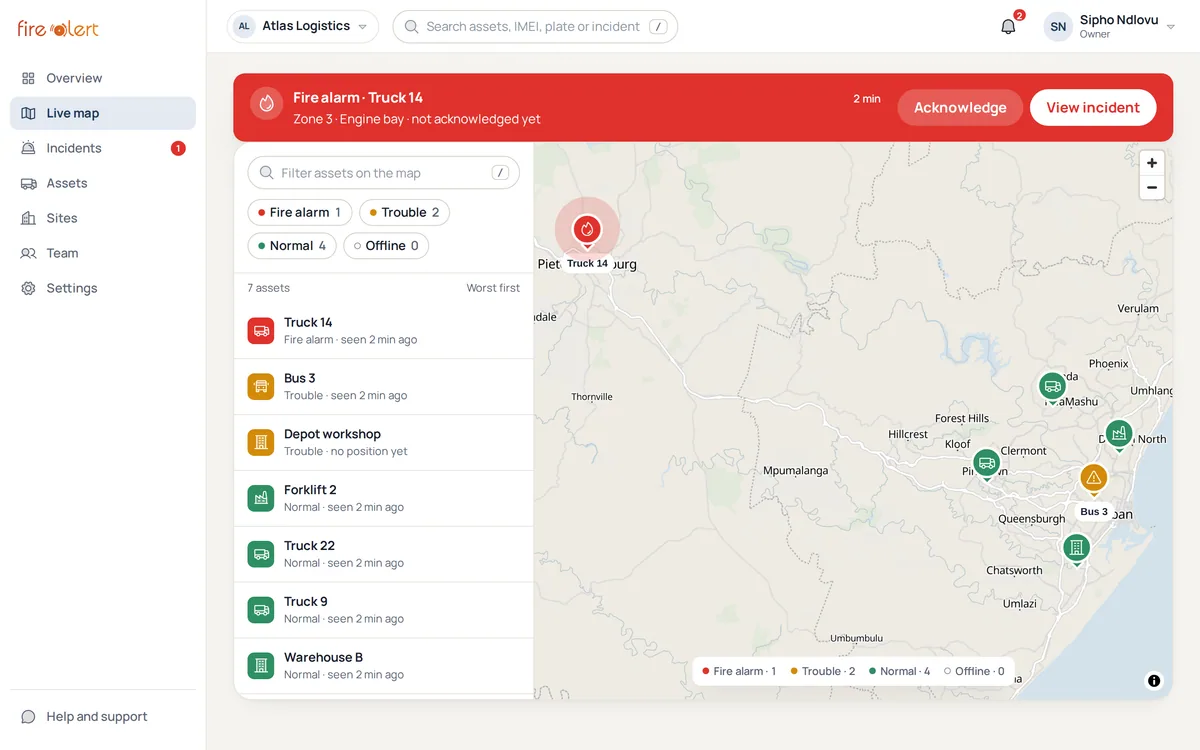Open the Sites section
This screenshot has height=750, width=1200.
pyautogui.click(x=103, y=218)
